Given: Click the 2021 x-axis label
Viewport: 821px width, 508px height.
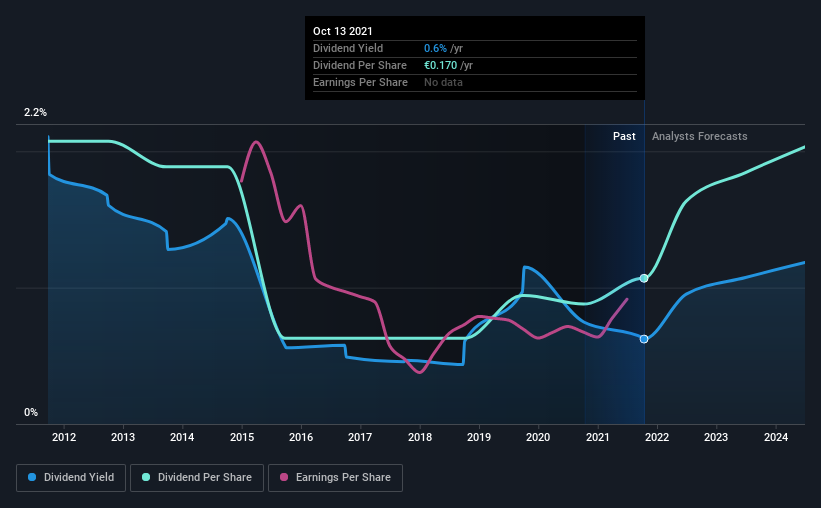Looking at the screenshot, I should click(x=597, y=437).
